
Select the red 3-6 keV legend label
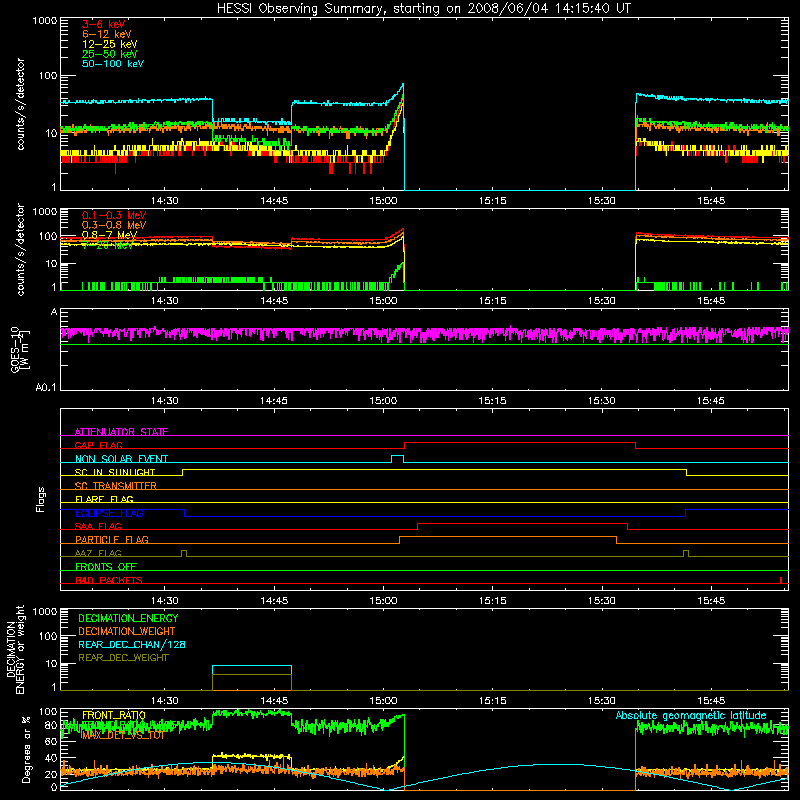point(104,24)
